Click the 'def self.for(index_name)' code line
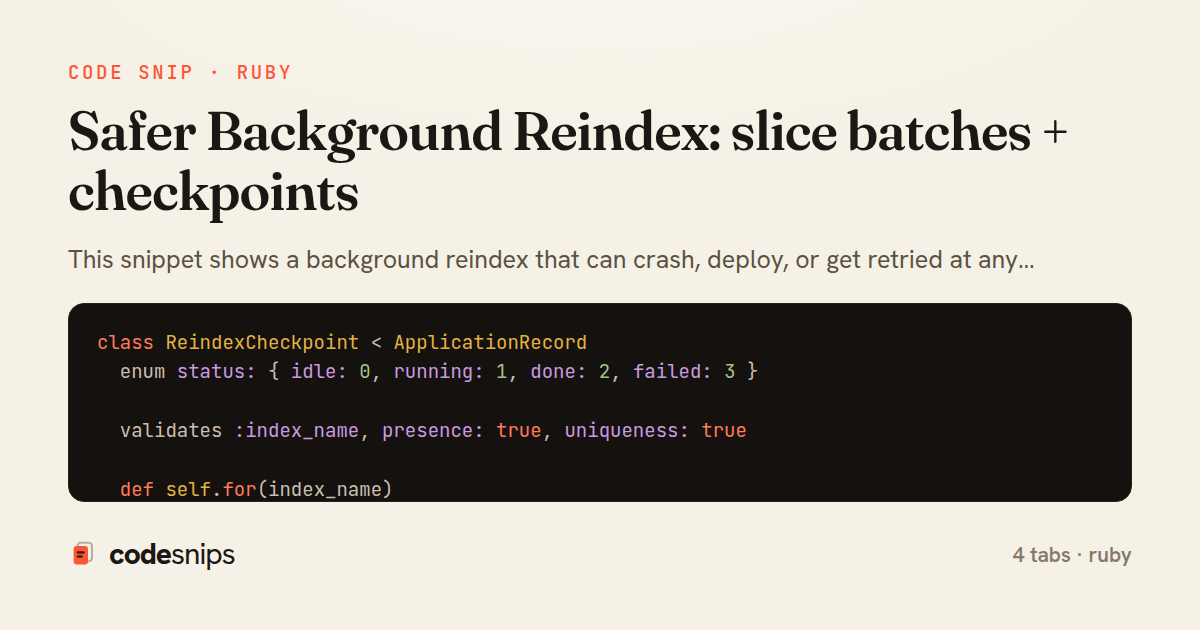The width and height of the screenshot is (1200, 630). (256, 490)
